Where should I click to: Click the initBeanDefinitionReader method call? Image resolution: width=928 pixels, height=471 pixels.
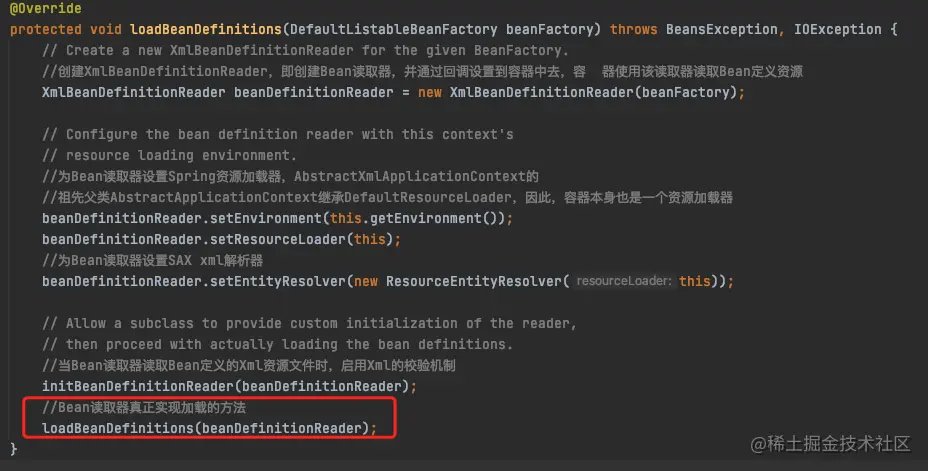(138, 386)
